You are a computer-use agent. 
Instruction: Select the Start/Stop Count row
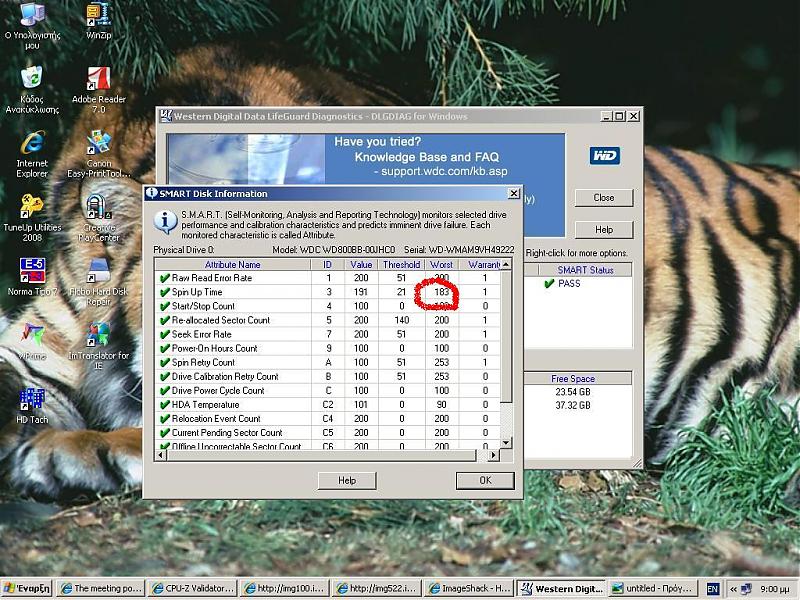coord(327,306)
